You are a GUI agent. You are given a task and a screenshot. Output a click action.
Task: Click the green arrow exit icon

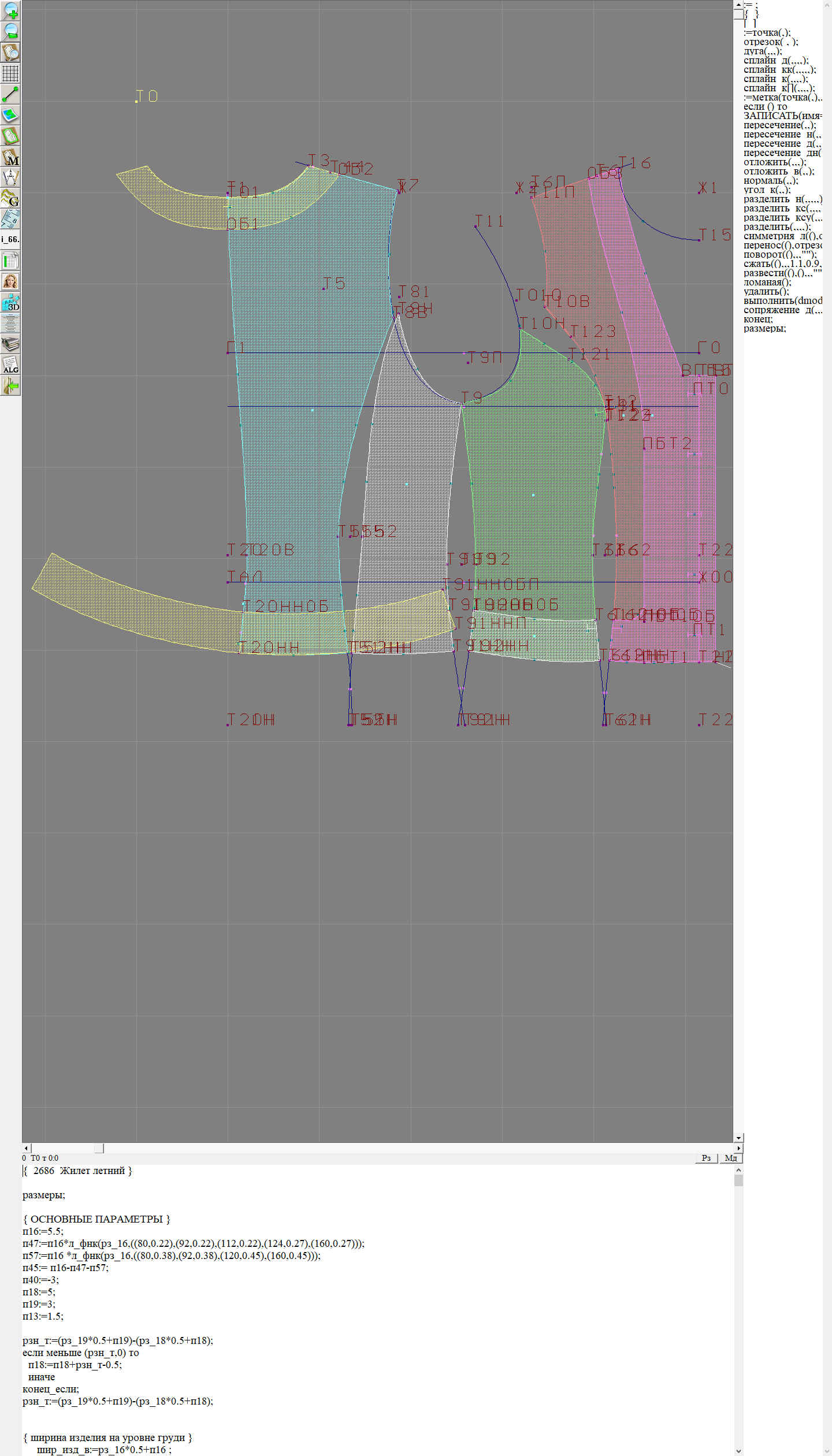click(10, 386)
